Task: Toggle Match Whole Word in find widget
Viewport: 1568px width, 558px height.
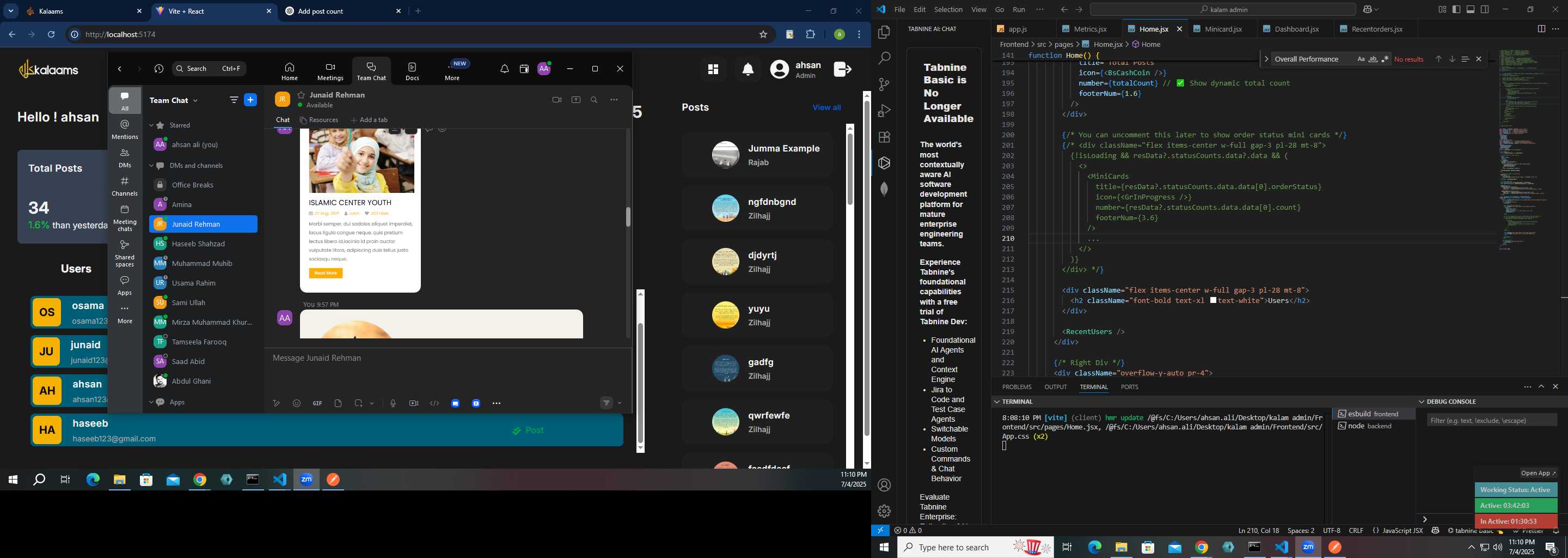Action: (1373, 59)
